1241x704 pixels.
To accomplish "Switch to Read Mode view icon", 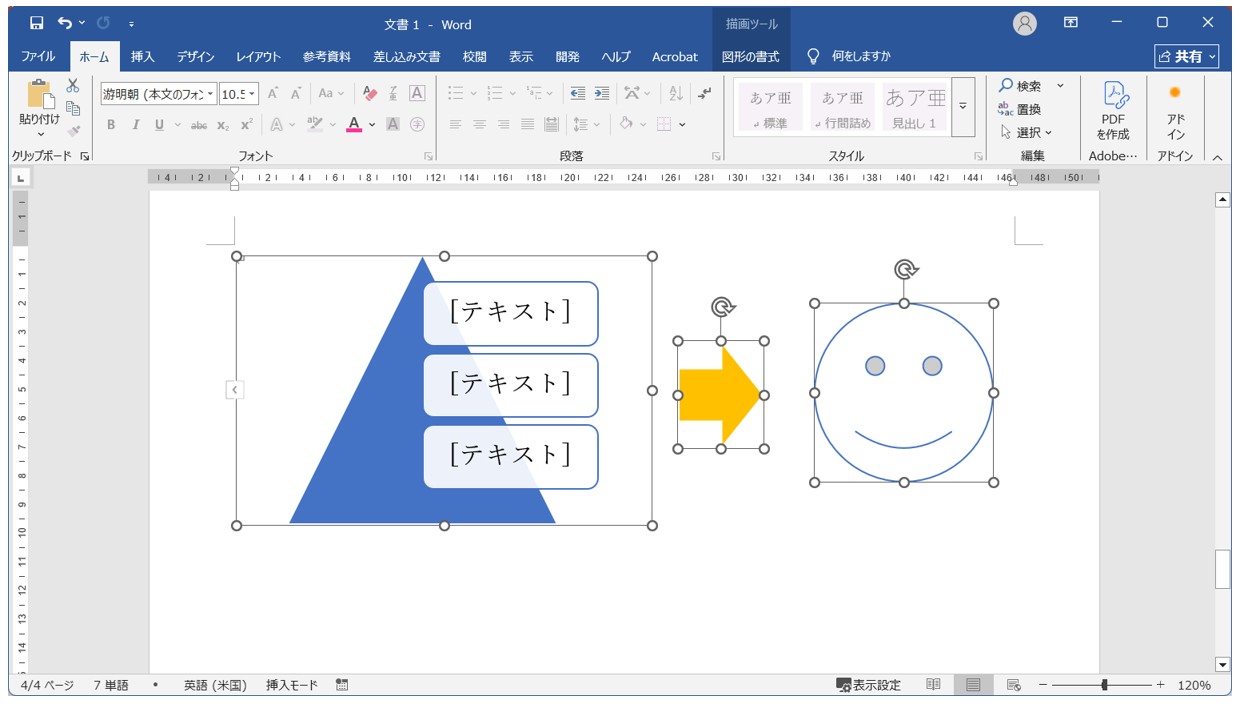I will coord(933,685).
